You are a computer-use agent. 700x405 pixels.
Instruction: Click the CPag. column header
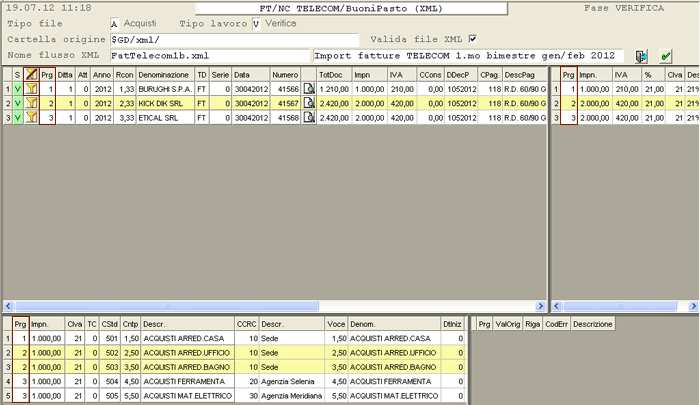coord(490,75)
